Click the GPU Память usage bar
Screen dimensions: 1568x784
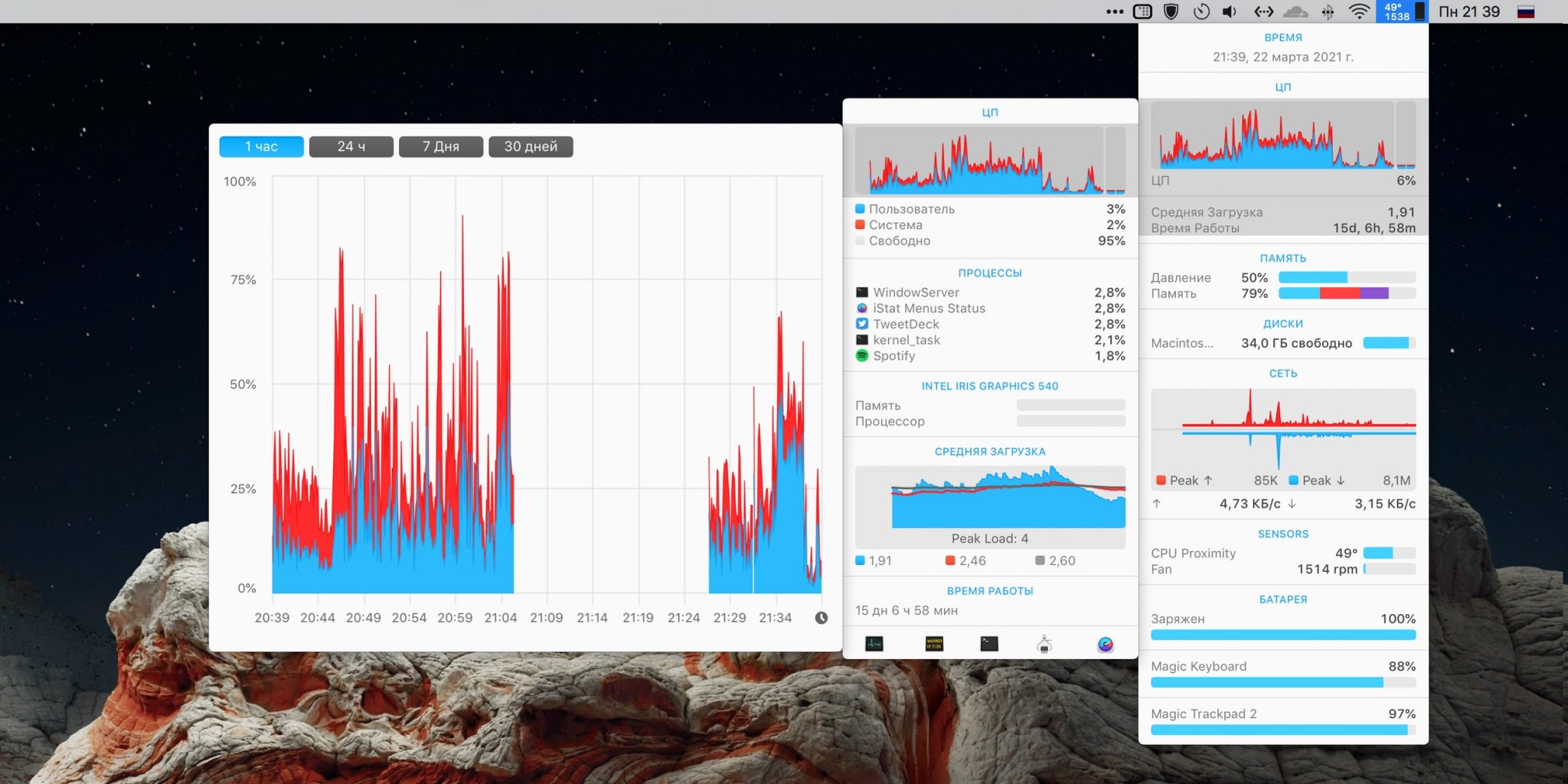click(x=1071, y=405)
